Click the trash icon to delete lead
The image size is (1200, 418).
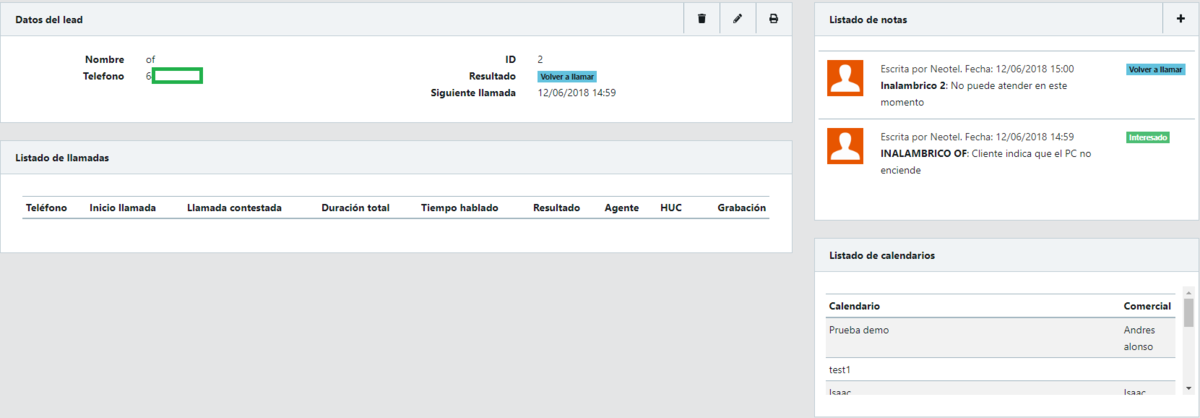tap(701, 19)
